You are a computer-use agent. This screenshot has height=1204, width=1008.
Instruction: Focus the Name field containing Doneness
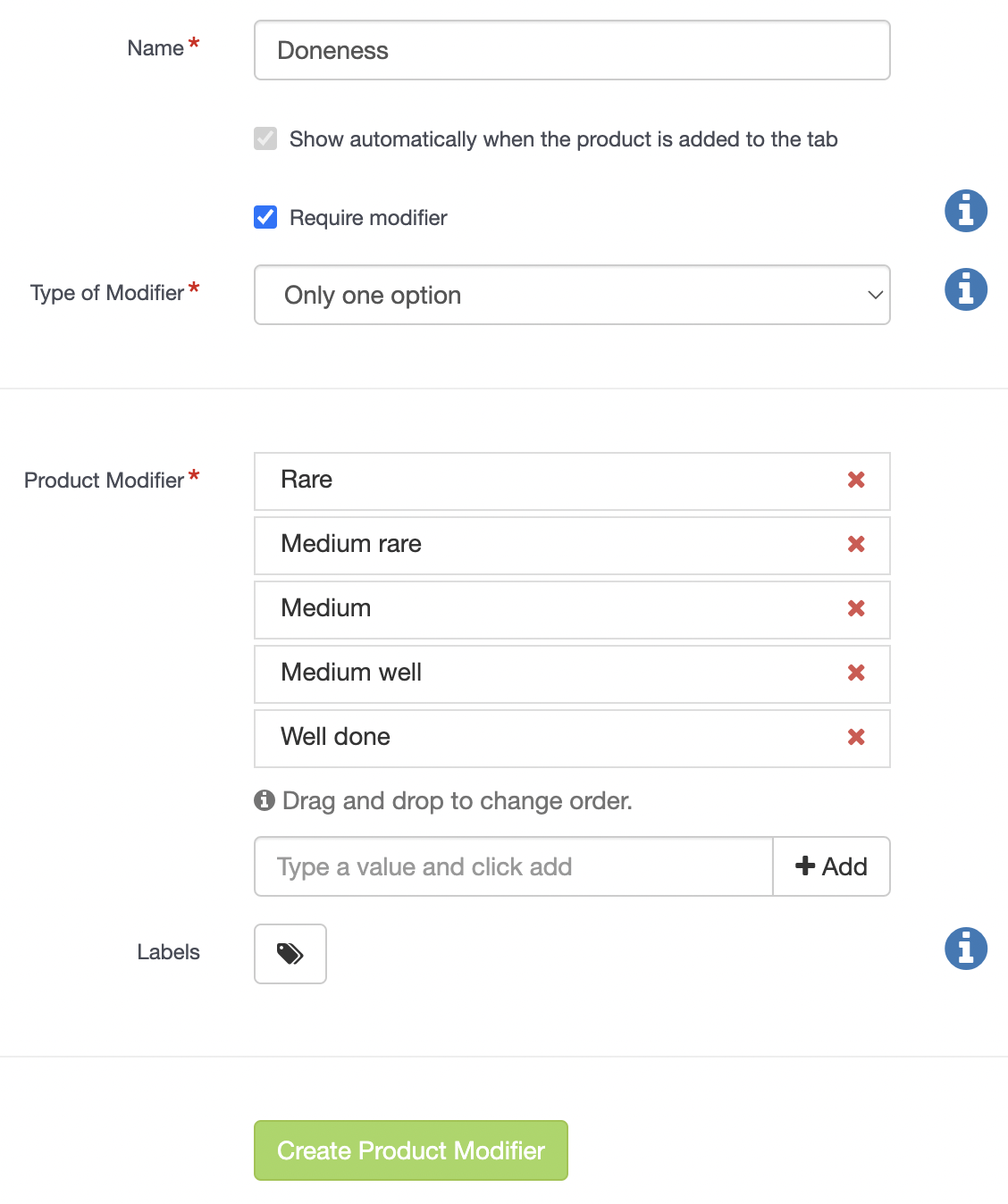[x=572, y=50]
